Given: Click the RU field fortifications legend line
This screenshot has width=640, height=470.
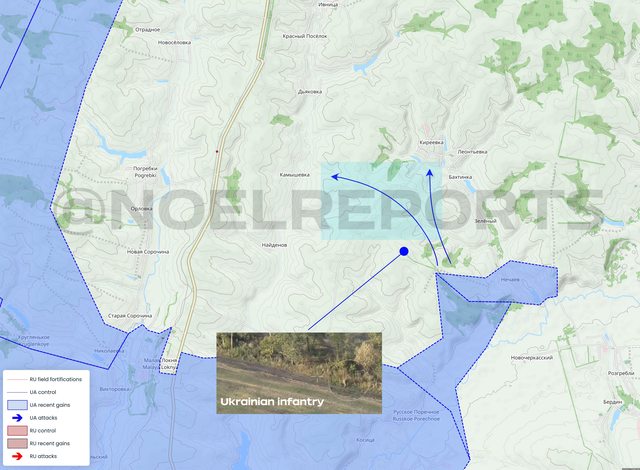Looking at the screenshot, I should (x=17, y=379).
